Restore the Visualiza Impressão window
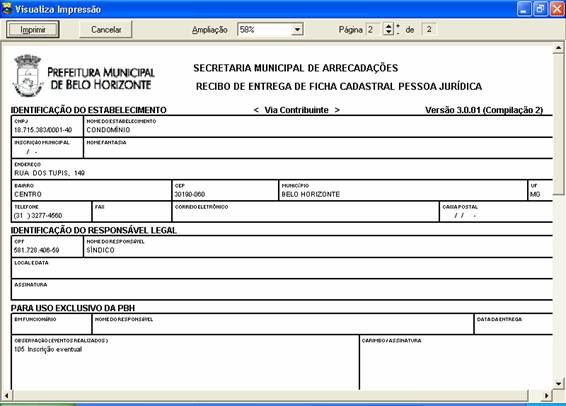Image resolution: width=566 pixels, height=406 pixels. (x=540, y=9)
